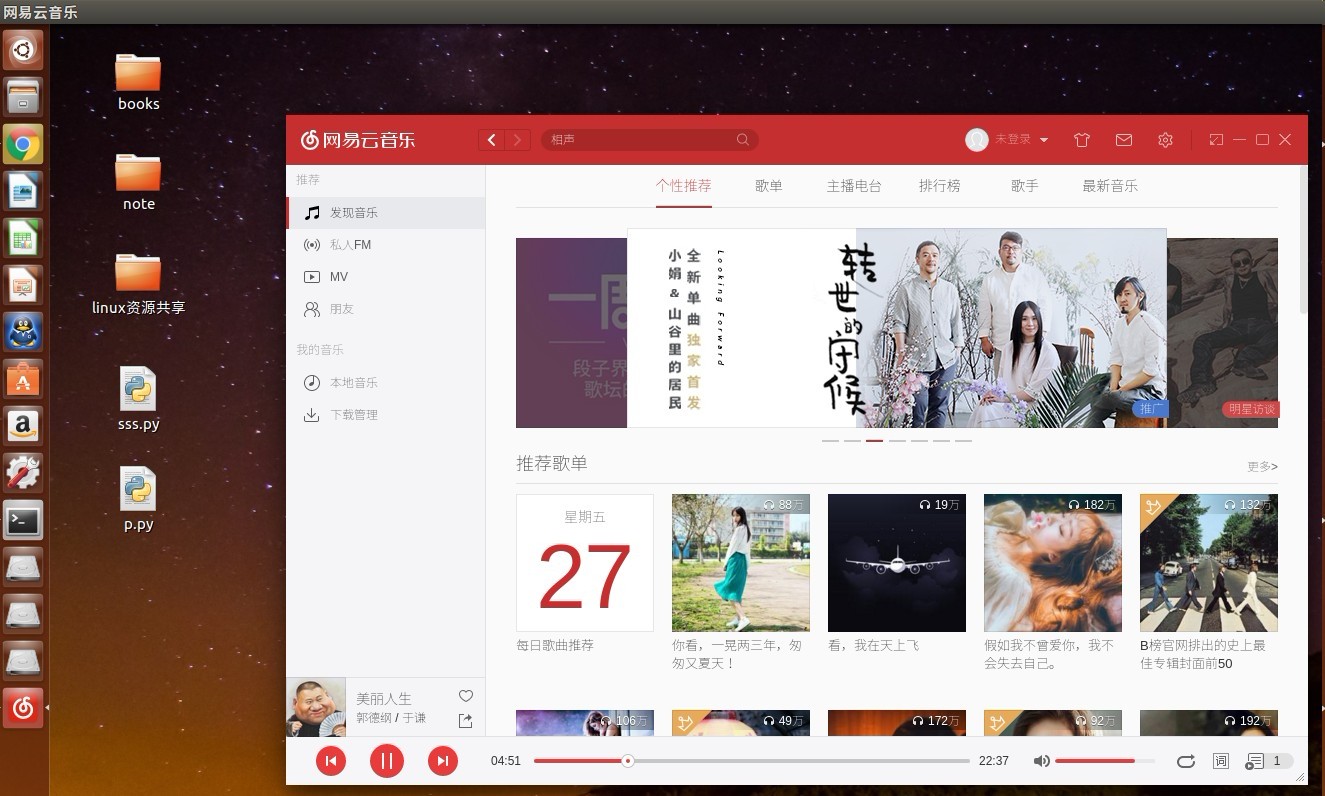Open the books folder on desktop
This screenshot has width=1325, height=796.
(138, 82)
